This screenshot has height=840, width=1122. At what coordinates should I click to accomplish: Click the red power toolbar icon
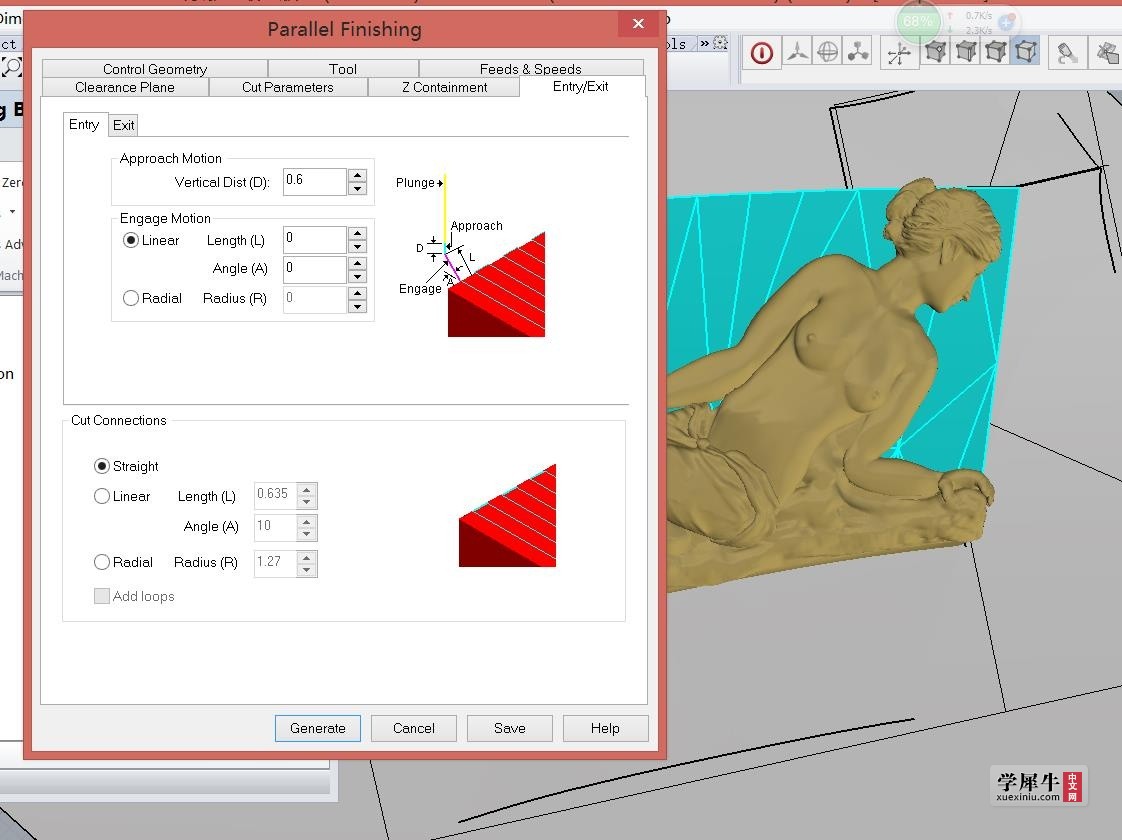[761, 53]
